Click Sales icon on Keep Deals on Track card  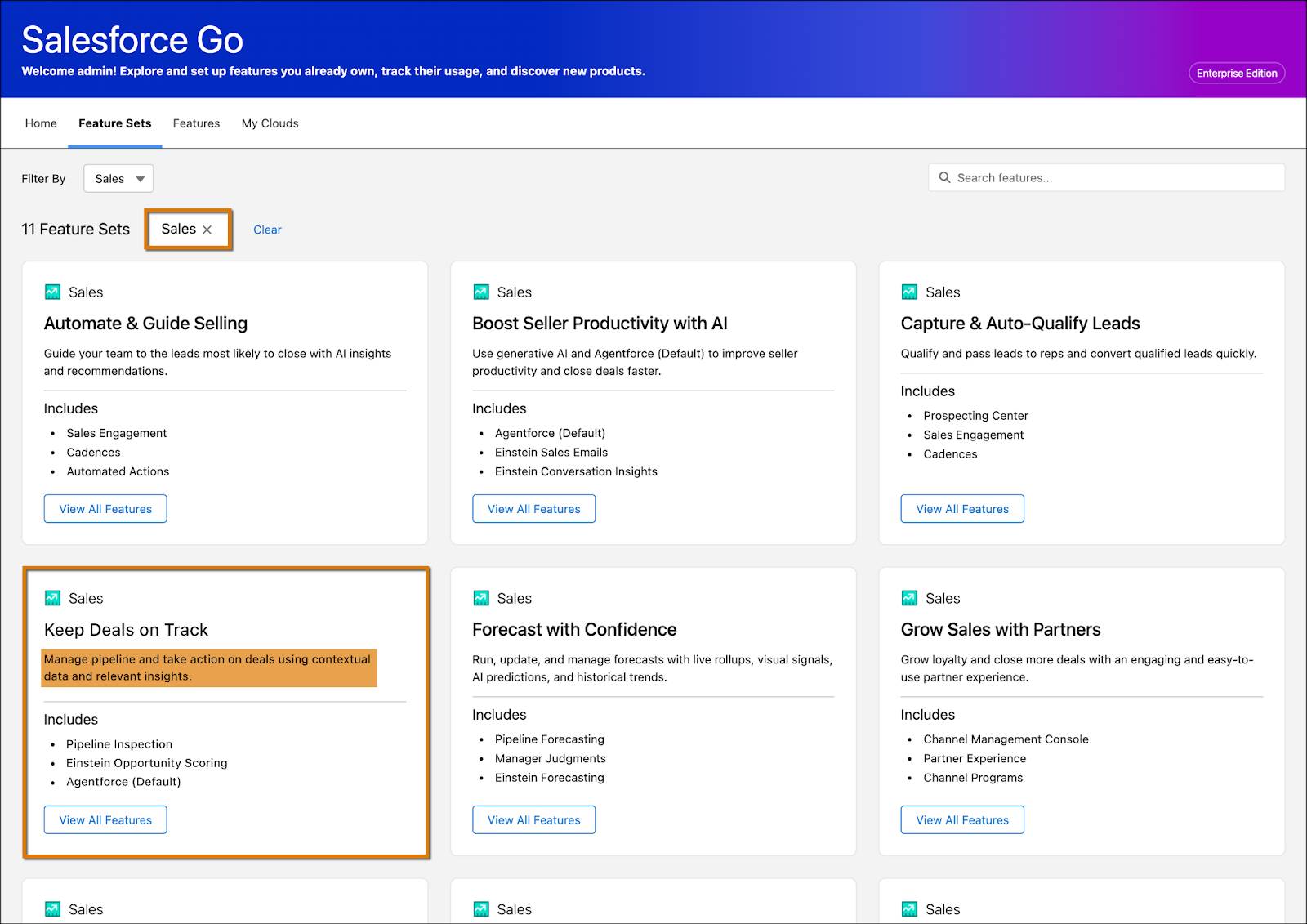[52, 598]
